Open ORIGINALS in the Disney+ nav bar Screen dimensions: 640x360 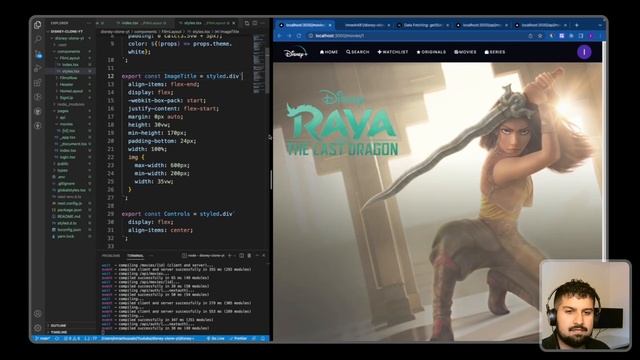(x=431, y=52)
